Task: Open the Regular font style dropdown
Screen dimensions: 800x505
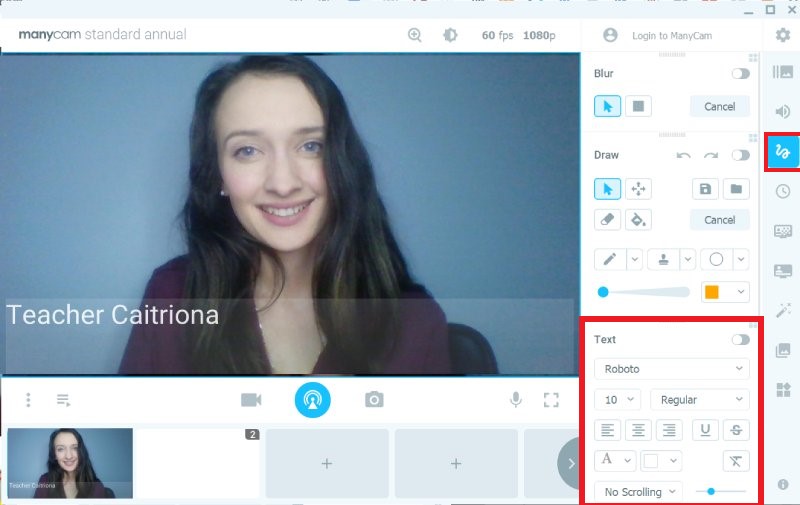Action: [x=700, y=399]
